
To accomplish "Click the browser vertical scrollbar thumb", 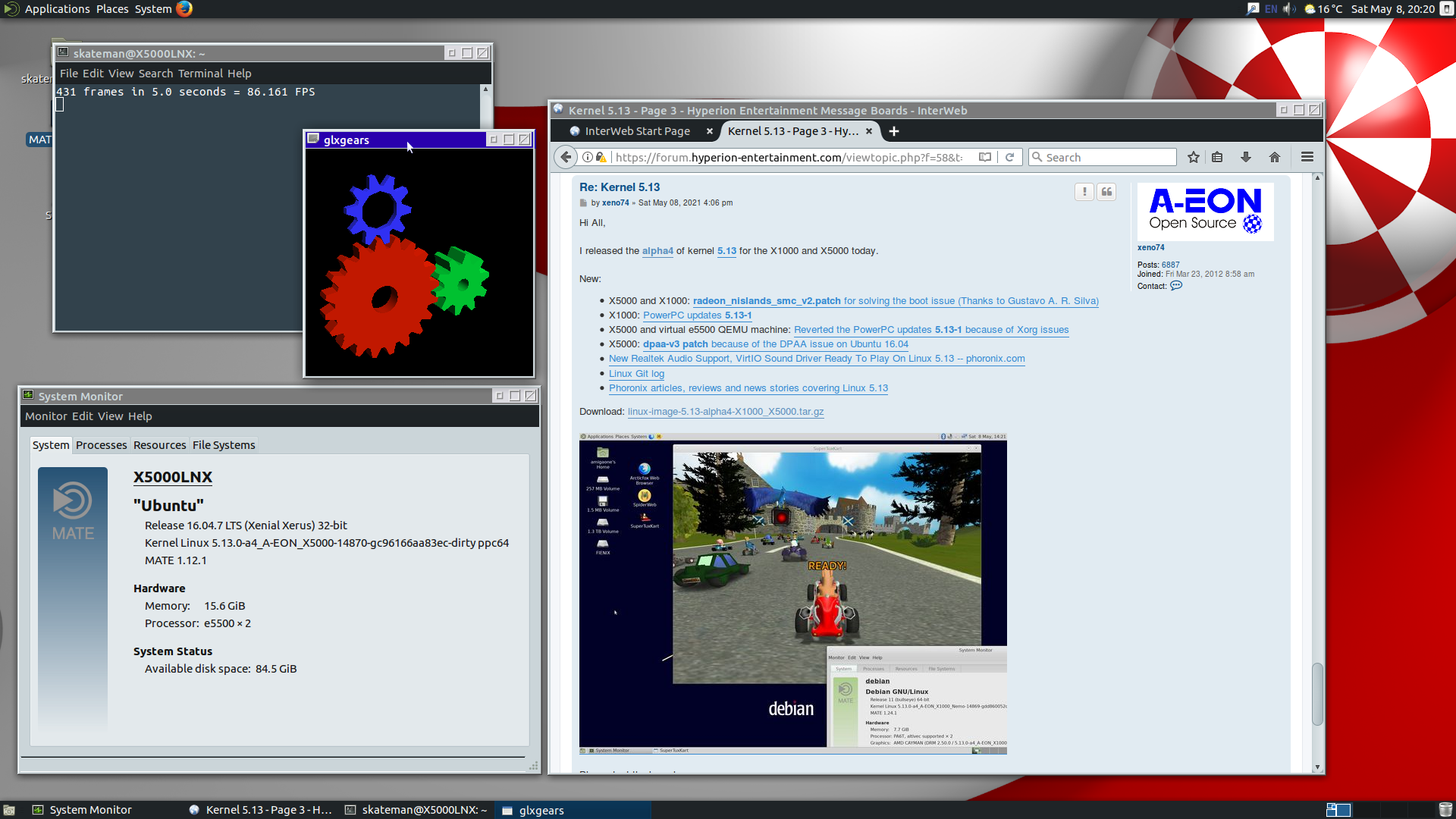I will 1317,694.
